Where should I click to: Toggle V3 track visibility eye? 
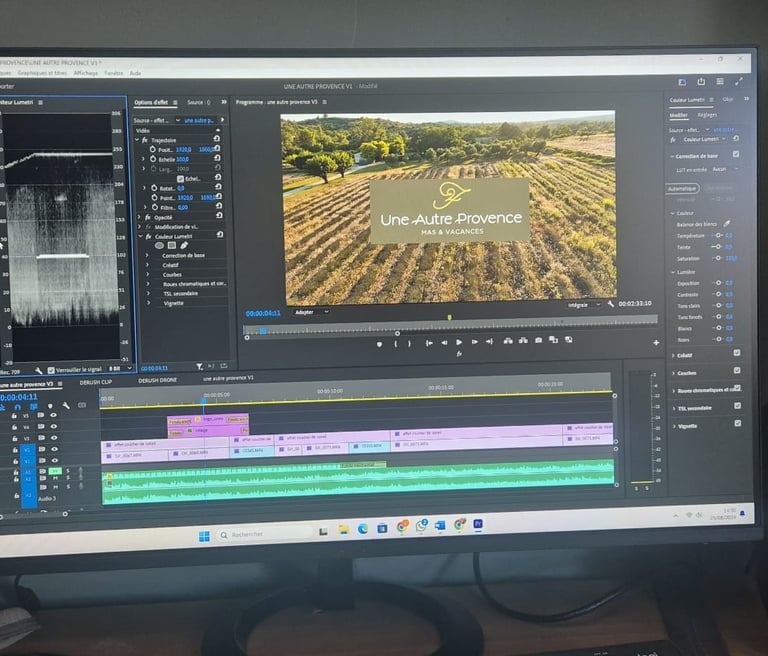click(x=54, y=438)
